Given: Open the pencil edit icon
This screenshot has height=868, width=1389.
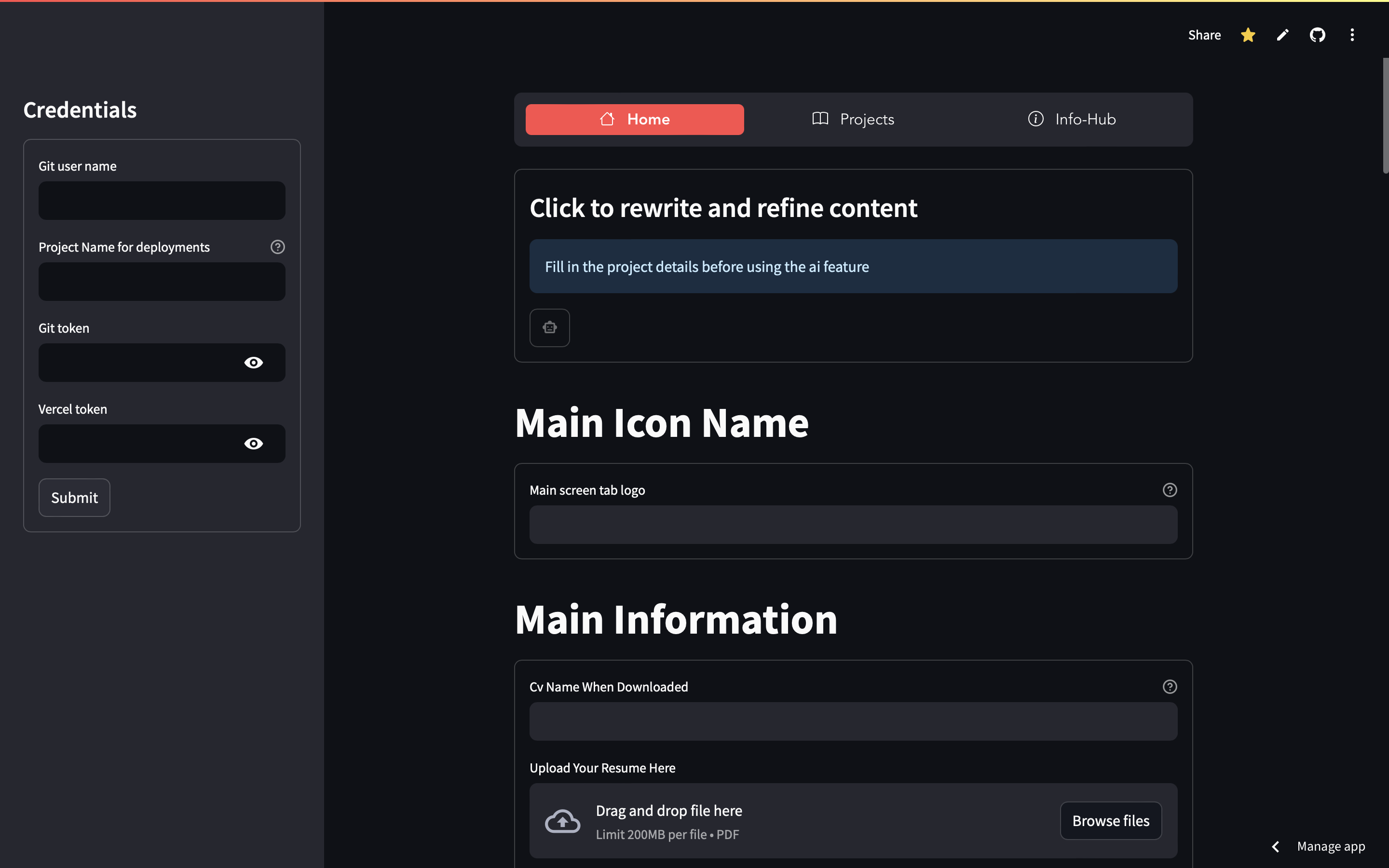Looking at the screenshot, I should click(1283, 35).
